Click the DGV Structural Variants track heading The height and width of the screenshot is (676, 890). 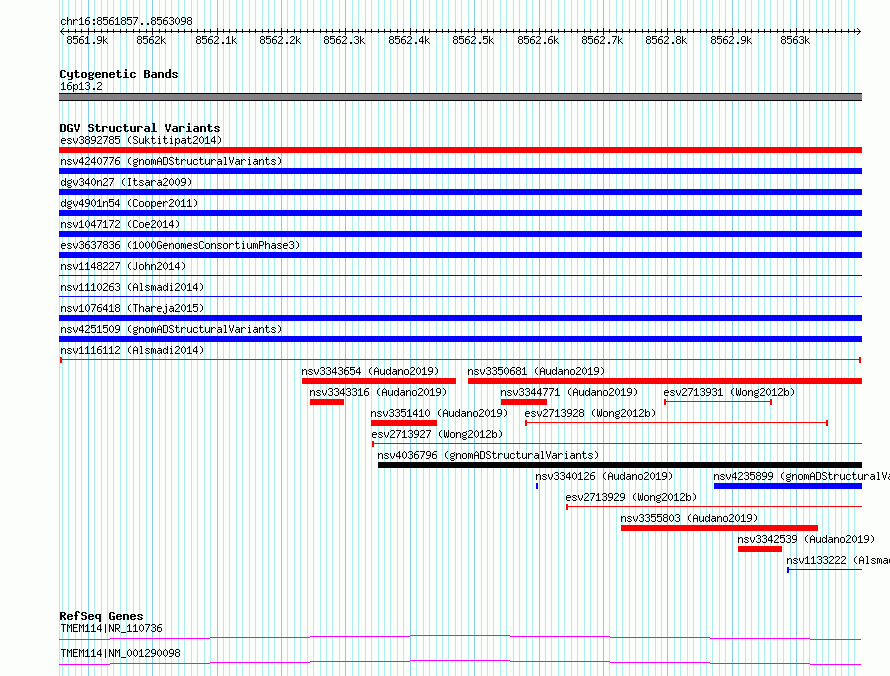(140, 128)
